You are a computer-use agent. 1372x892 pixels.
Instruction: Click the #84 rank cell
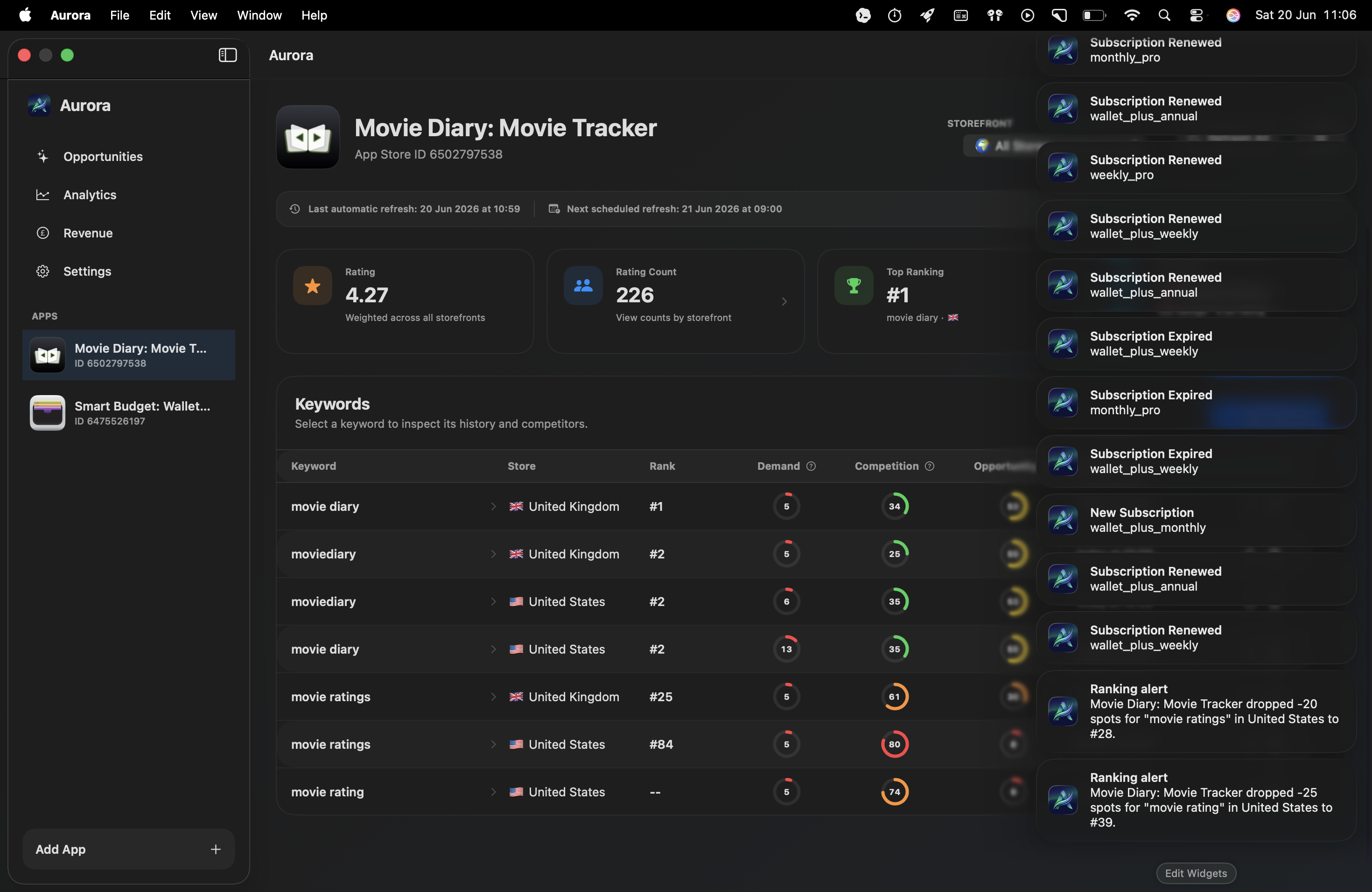pos(661,744)
